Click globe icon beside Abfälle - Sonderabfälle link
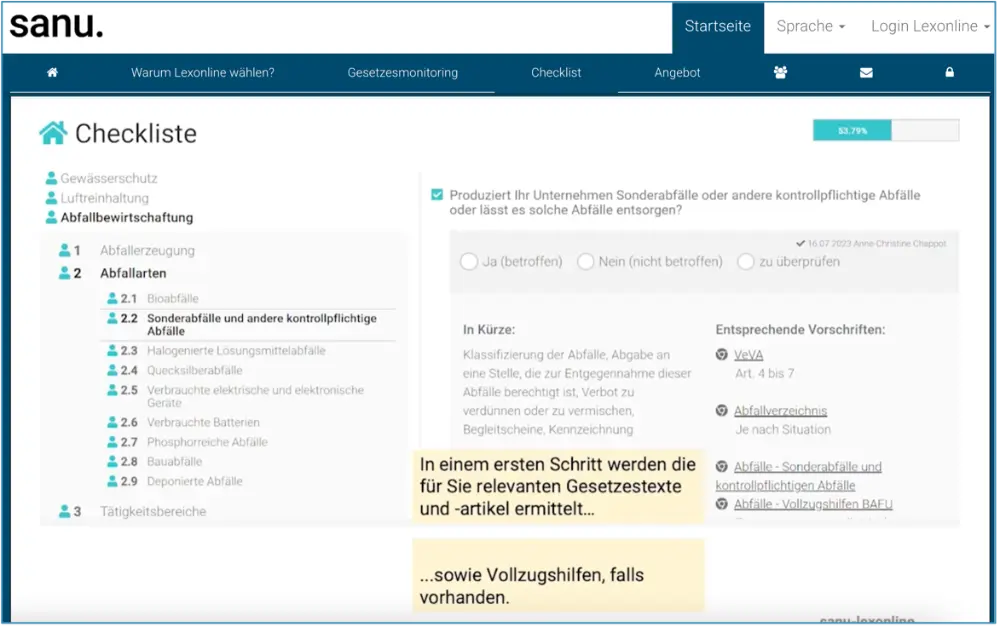Screen dimensions: 1000x627 coord(721,467)
